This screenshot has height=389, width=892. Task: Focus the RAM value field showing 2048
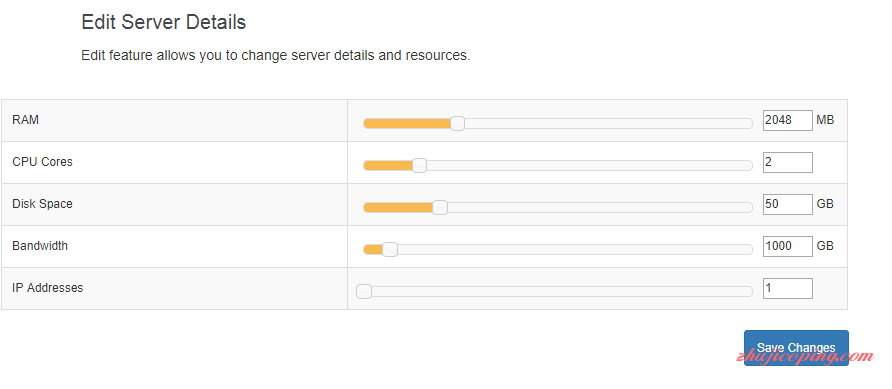pyautogui.click(x=787, y=120)
